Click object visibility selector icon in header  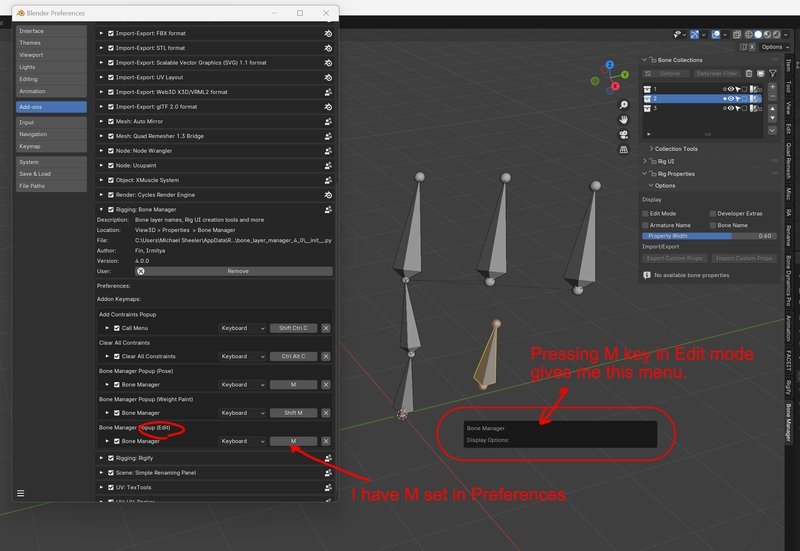677,35
